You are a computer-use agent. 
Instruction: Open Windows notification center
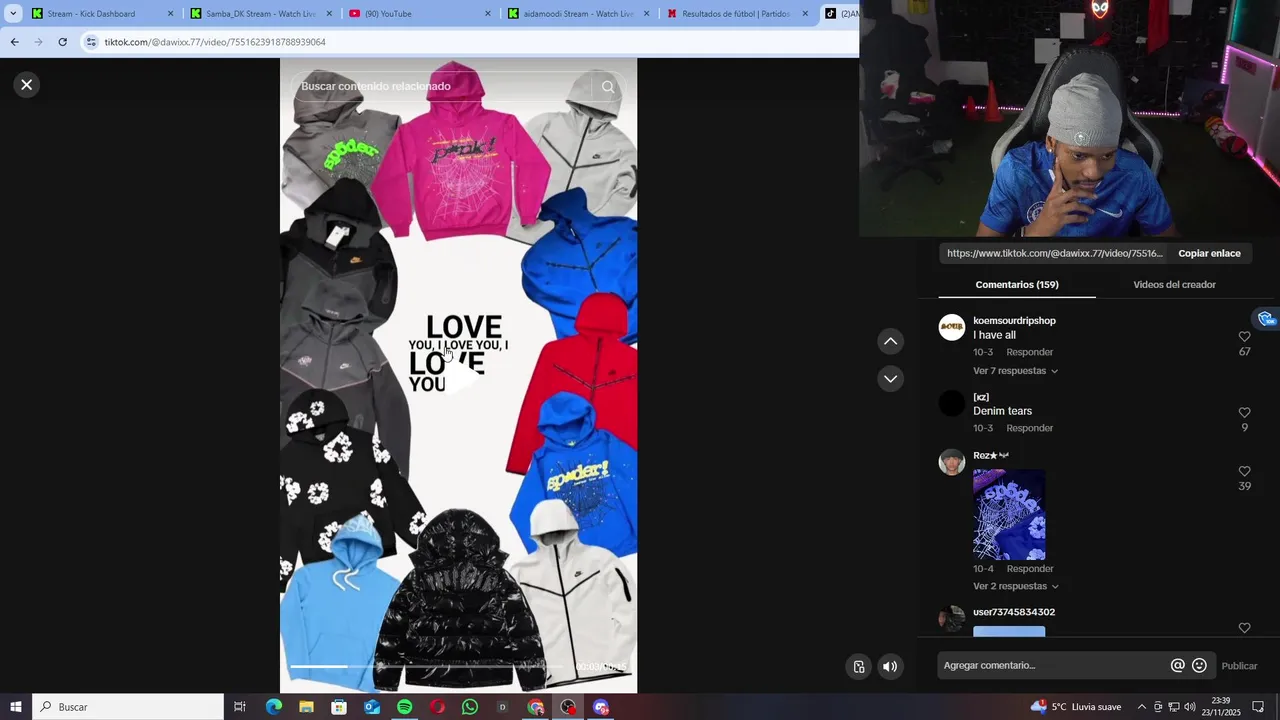[x=1258, y=707]
